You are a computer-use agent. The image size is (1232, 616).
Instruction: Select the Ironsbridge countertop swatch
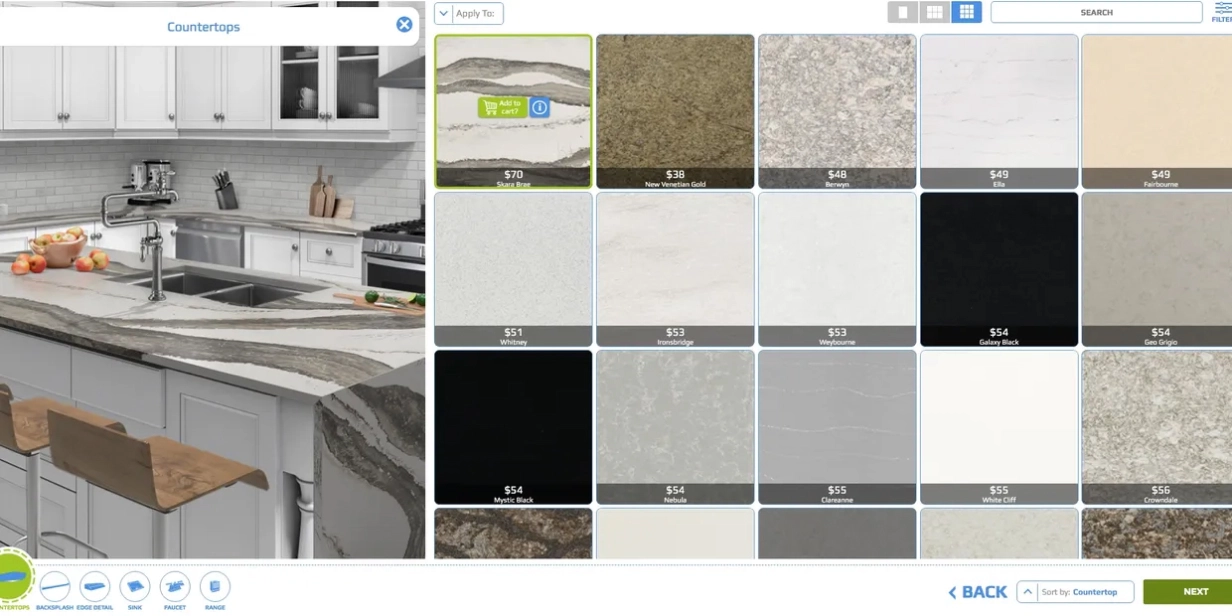[675, 269]
